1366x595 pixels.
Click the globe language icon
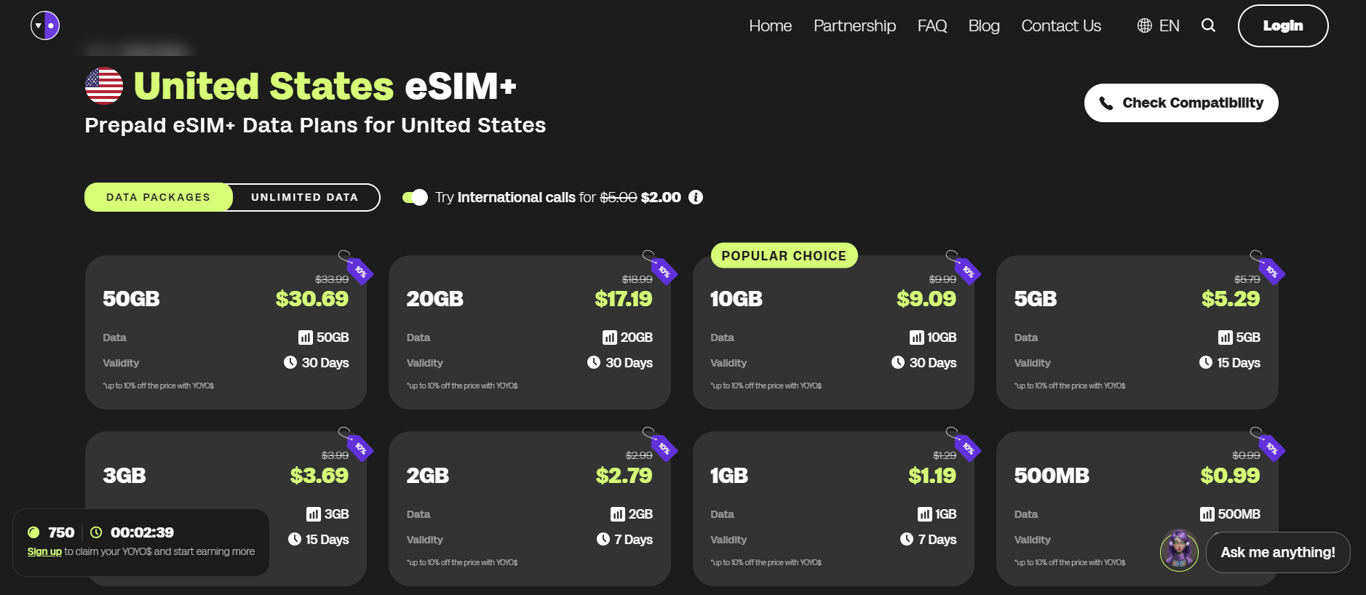[1144, 26]
